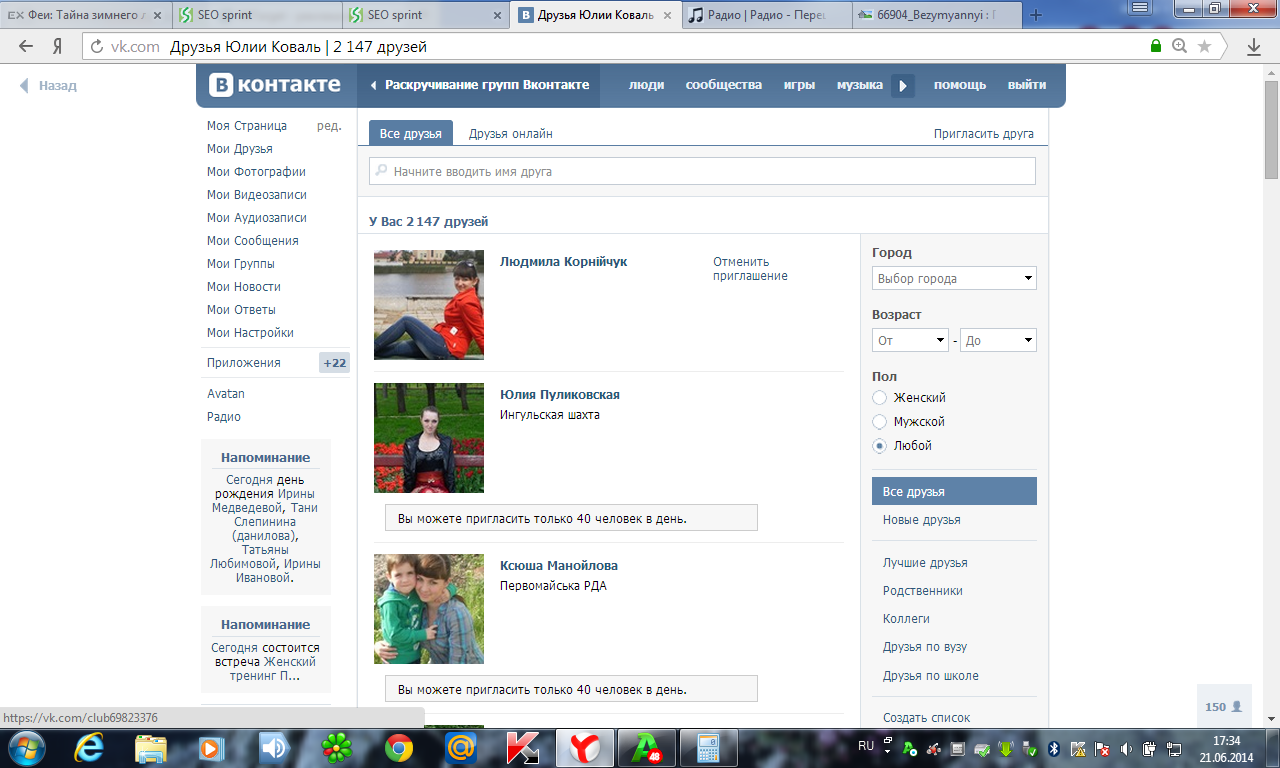This screenshot has width=1280, height=768.
Task: Switch to Yandex Browser taskbar icon
Action: point(585,747)
